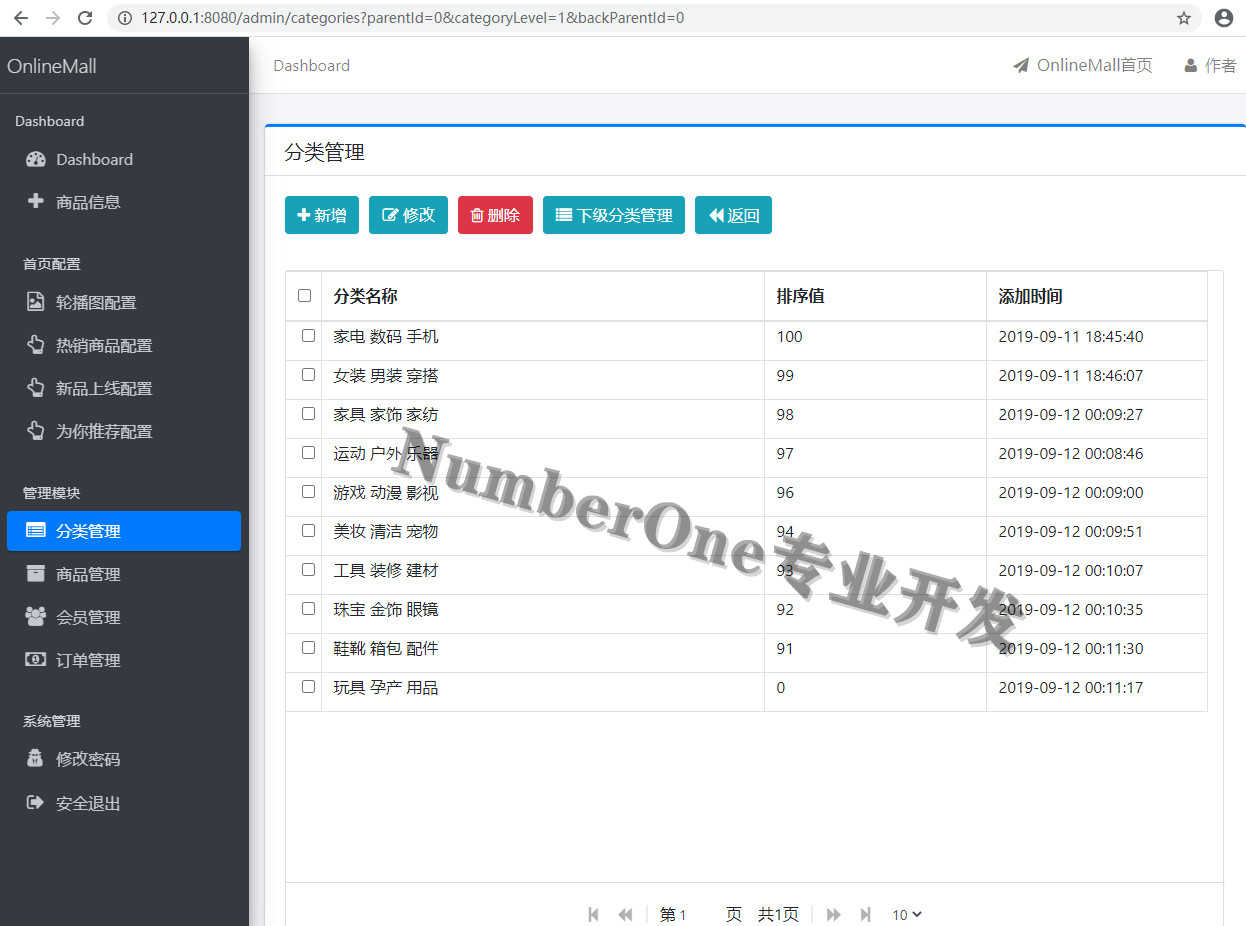Open 新品上线配置 in the sidebar
Screen dimensions: 1246x926
tap(124, 388)
